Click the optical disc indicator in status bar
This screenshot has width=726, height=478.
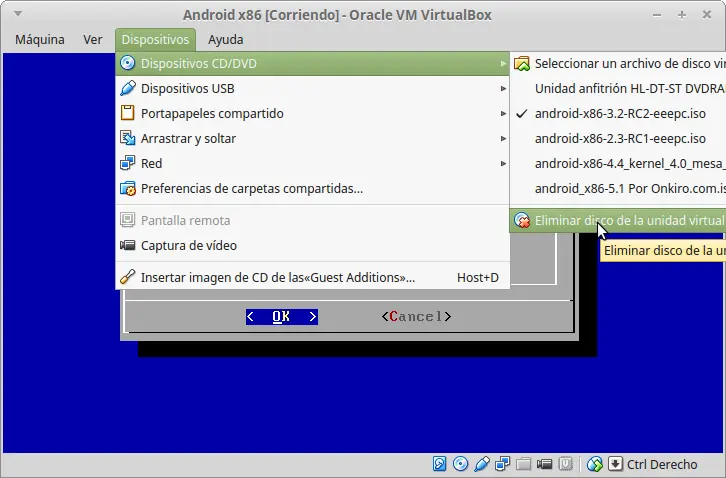click(460, 464)
